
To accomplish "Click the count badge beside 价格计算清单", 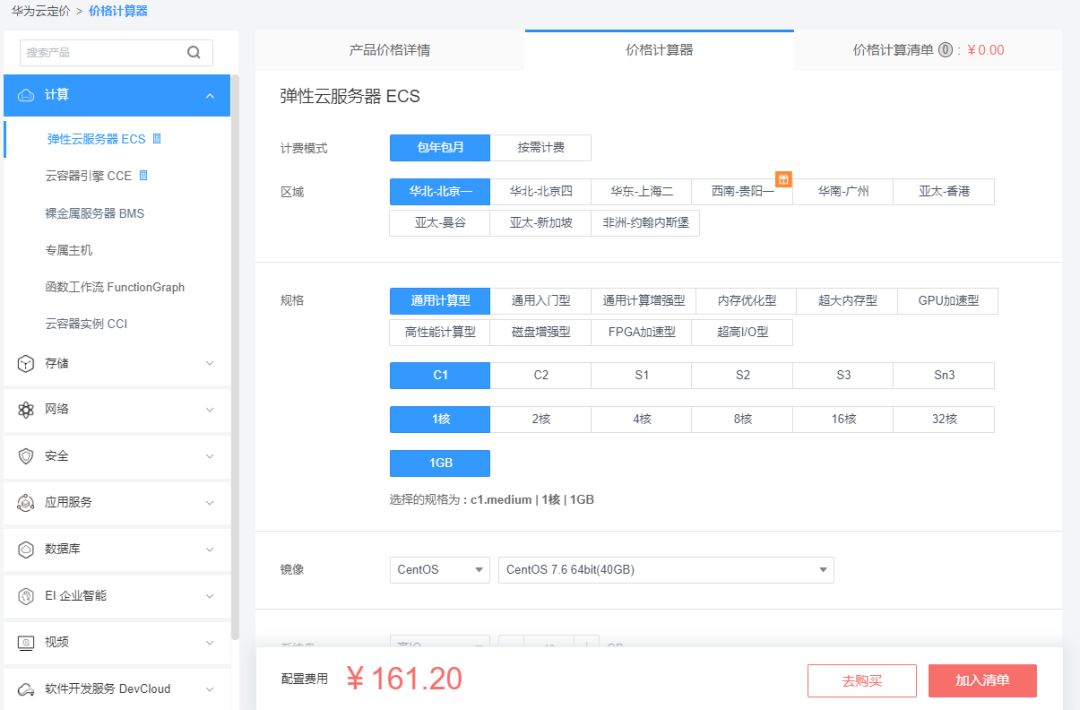I will point(946,50).
